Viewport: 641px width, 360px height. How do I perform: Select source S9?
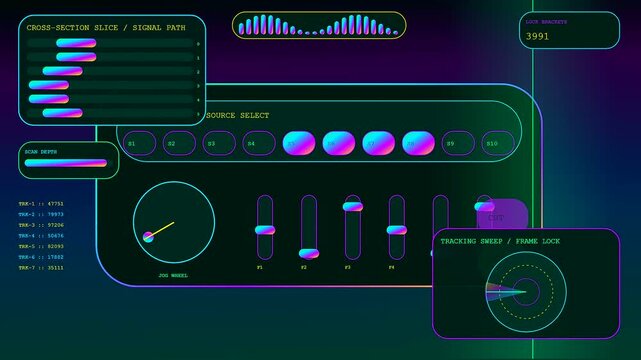click(458, 143)
